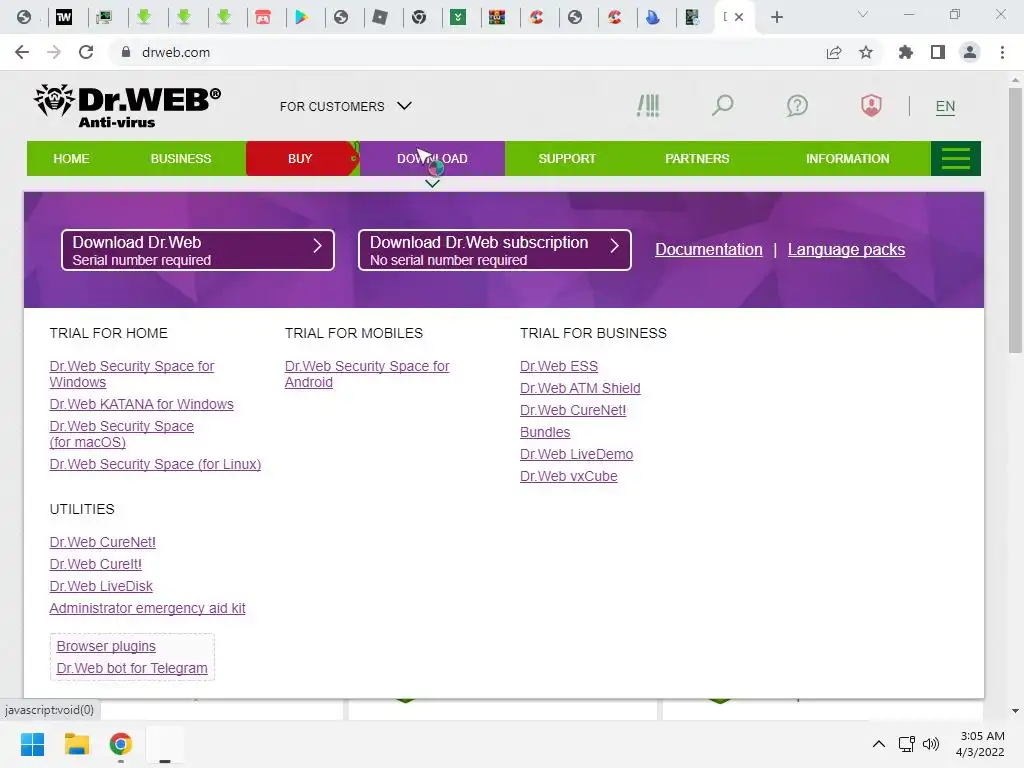Launch File Explorer from the taskbar
1024x768 pixels.
76,744
